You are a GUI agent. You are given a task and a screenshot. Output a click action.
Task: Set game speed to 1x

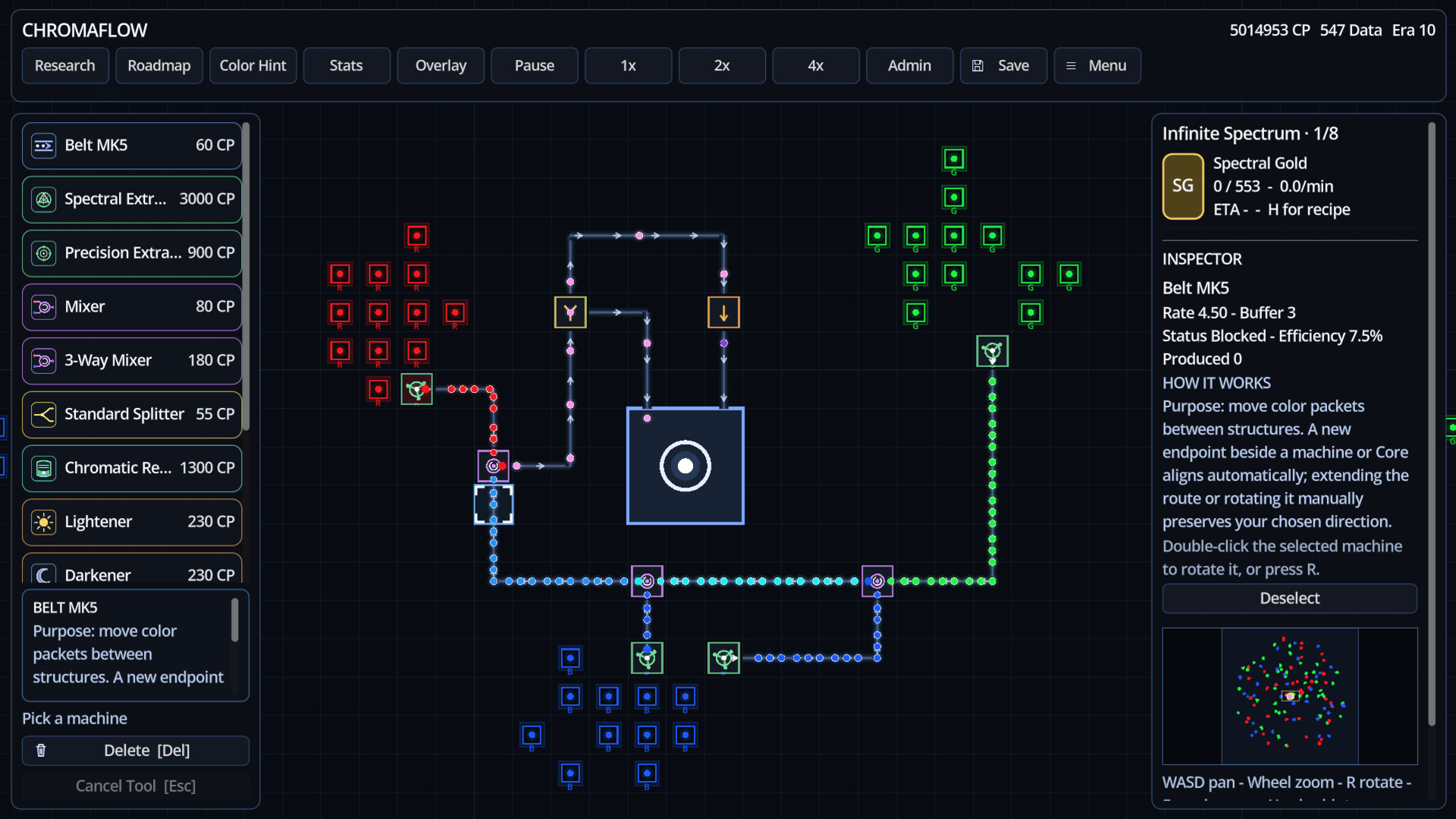click(x=628, y=66)
